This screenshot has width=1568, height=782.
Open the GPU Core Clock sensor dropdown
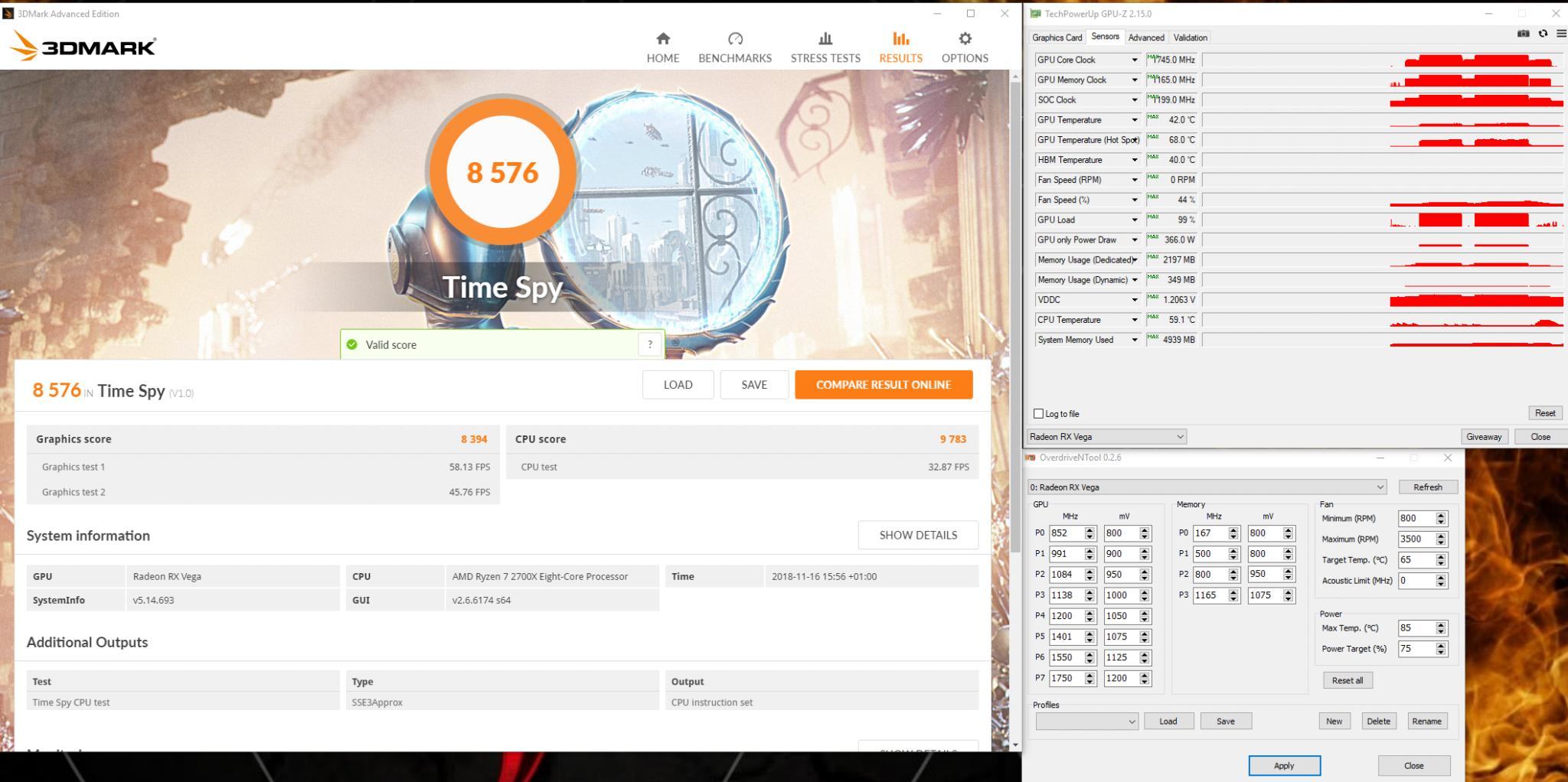click(1135, 60)
